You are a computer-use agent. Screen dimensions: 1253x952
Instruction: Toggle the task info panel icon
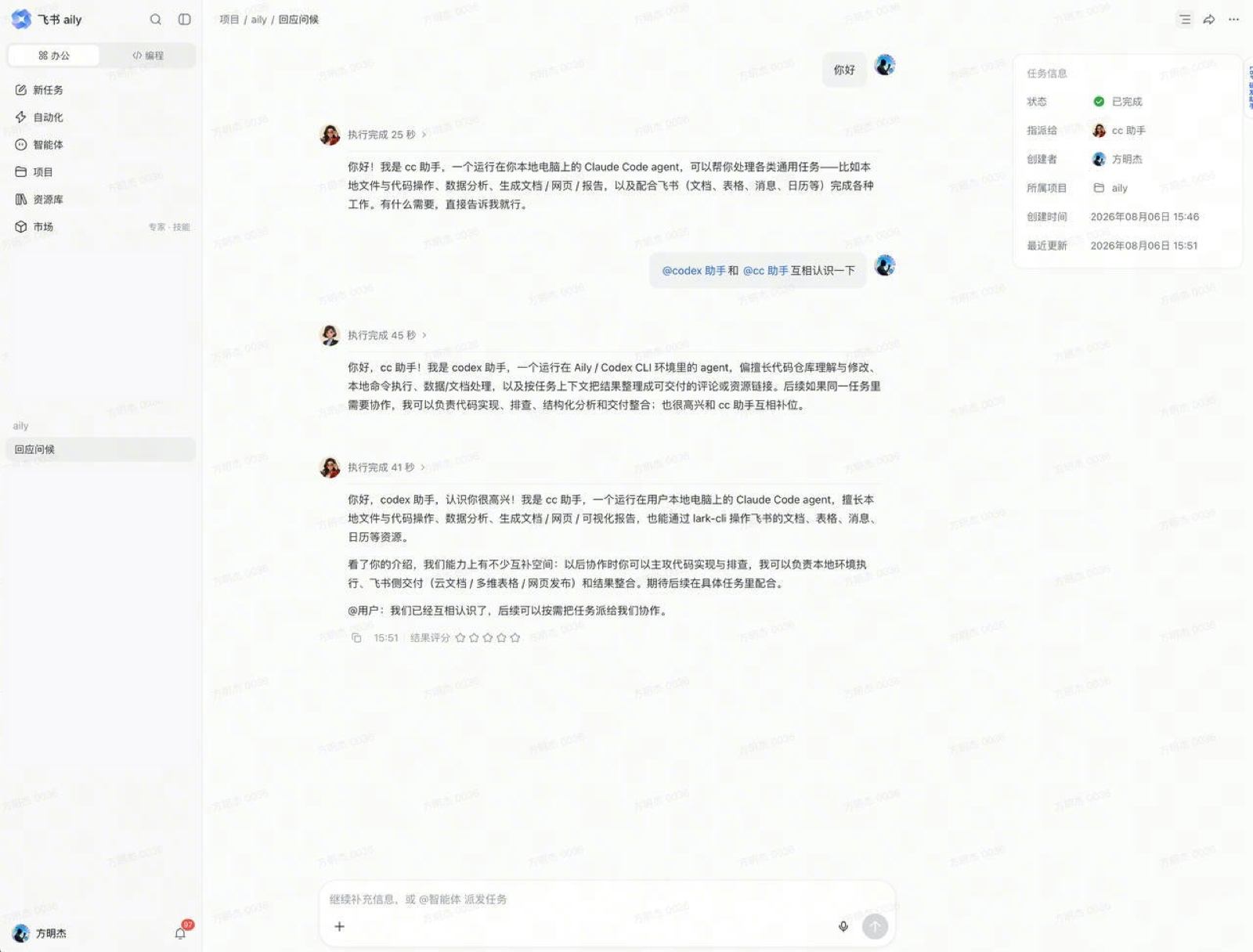(1185, 20)
